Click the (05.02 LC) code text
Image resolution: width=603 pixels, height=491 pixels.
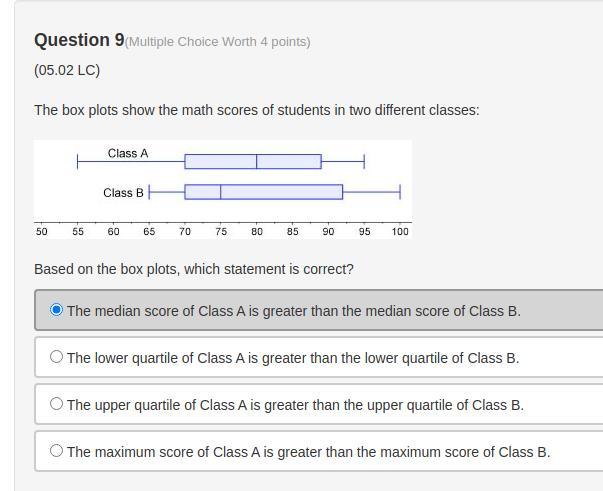[x=67, y=71]
